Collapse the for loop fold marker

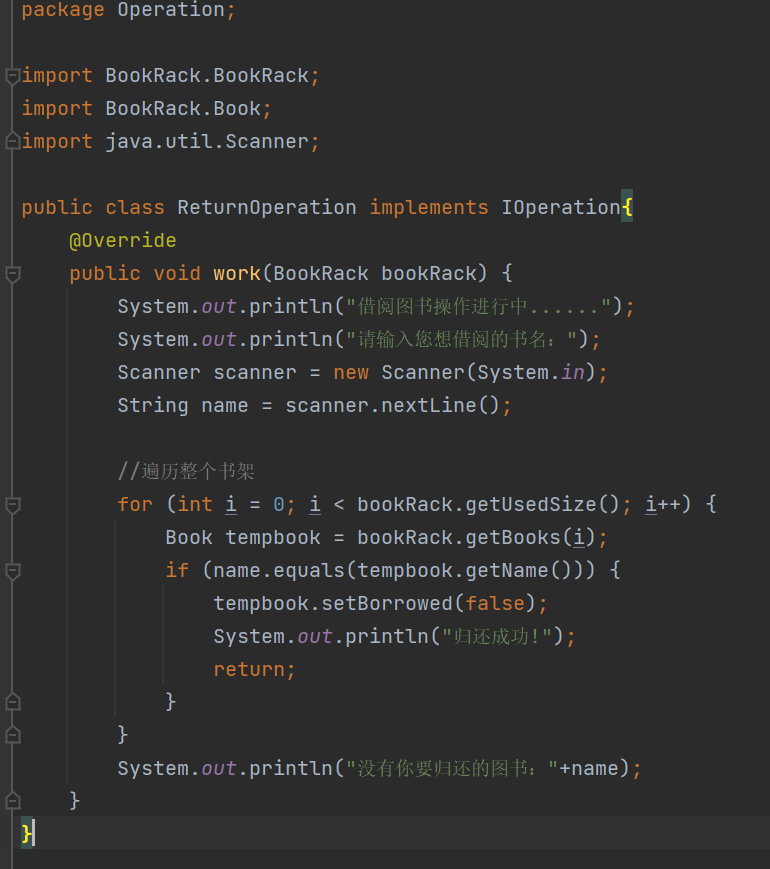12,505
